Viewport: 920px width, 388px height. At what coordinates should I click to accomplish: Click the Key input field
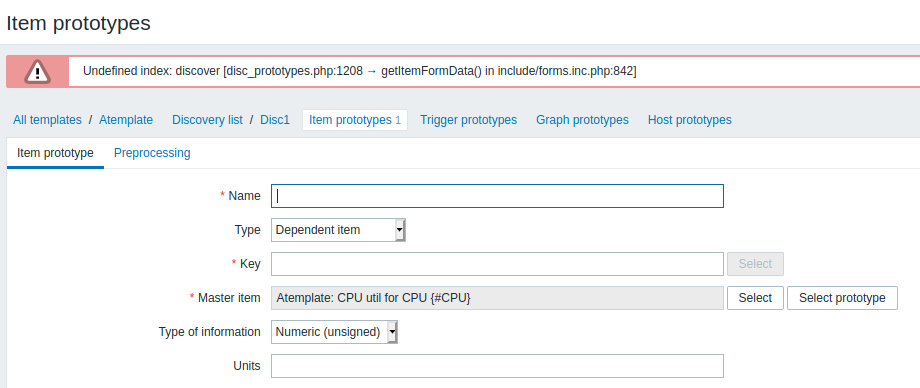(x=497, y=264)
